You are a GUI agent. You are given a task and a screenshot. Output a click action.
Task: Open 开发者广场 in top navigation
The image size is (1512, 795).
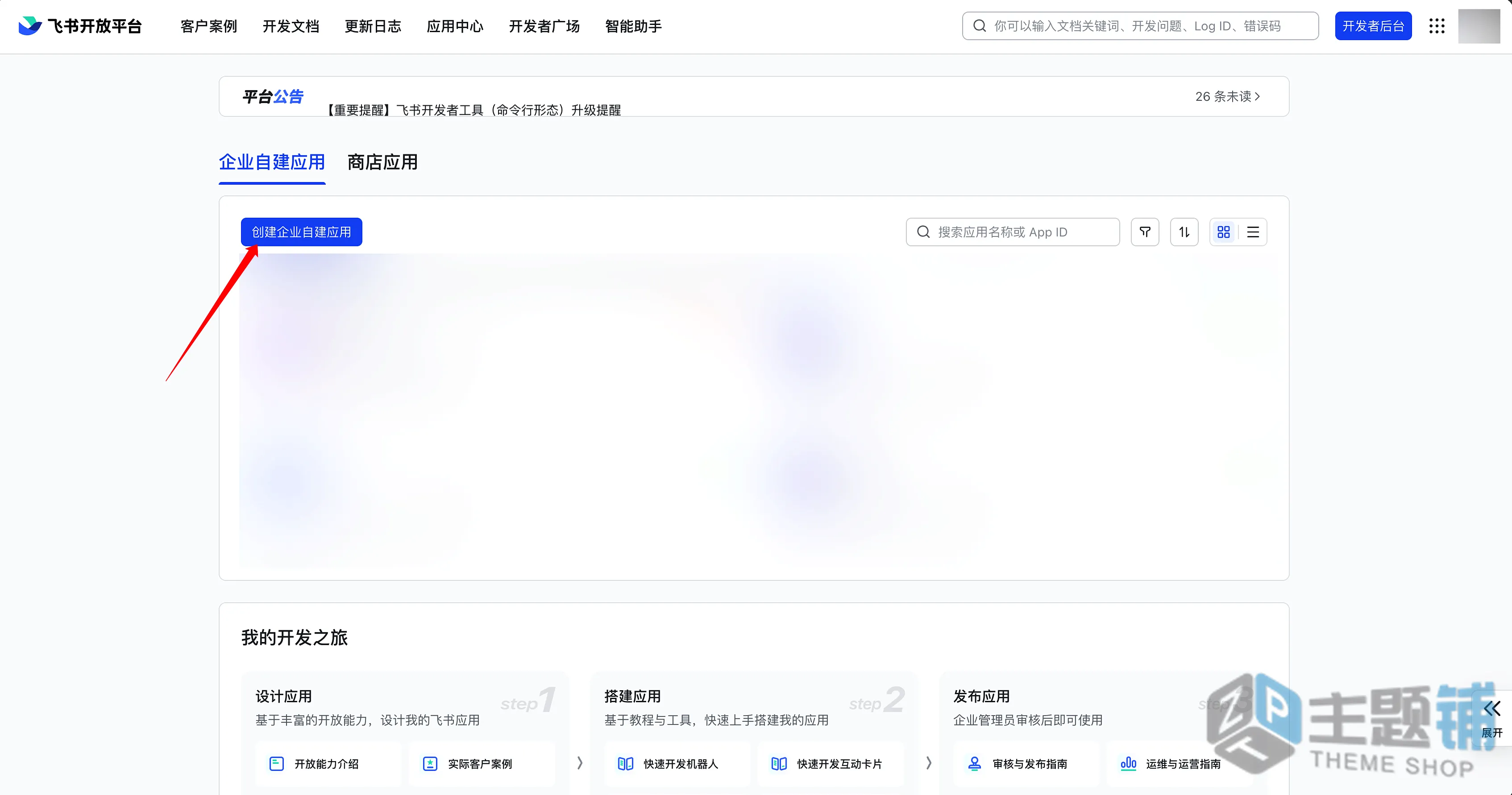[544, 26]
